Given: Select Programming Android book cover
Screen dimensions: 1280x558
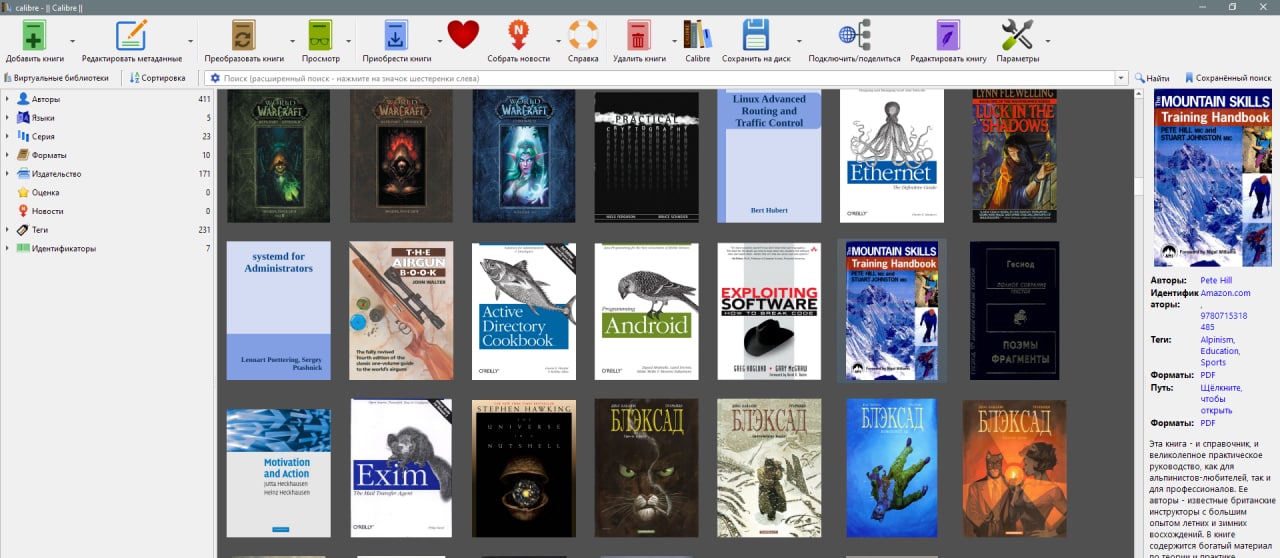Looking at the screenshot, I should point(646,310).
